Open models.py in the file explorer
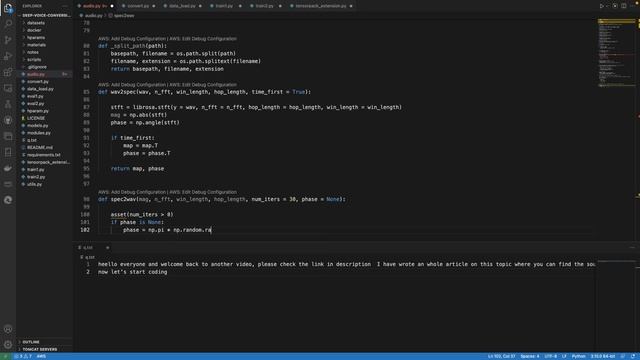The image size is (640, 360). coord(45,126)
